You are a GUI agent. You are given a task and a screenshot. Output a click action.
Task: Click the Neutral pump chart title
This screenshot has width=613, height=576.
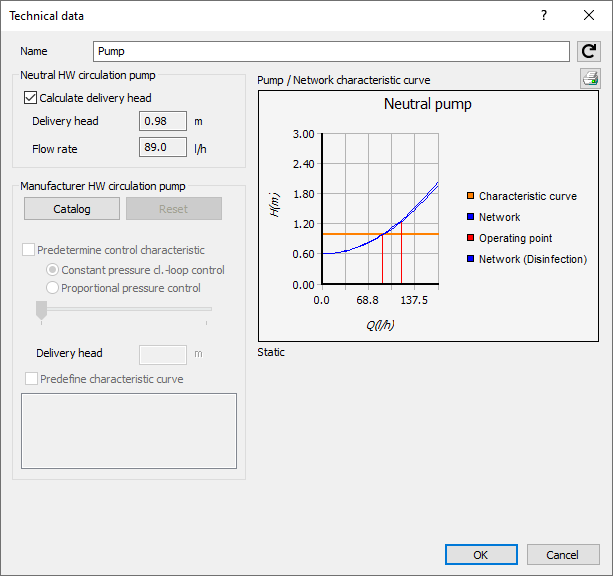coord(428,104)
